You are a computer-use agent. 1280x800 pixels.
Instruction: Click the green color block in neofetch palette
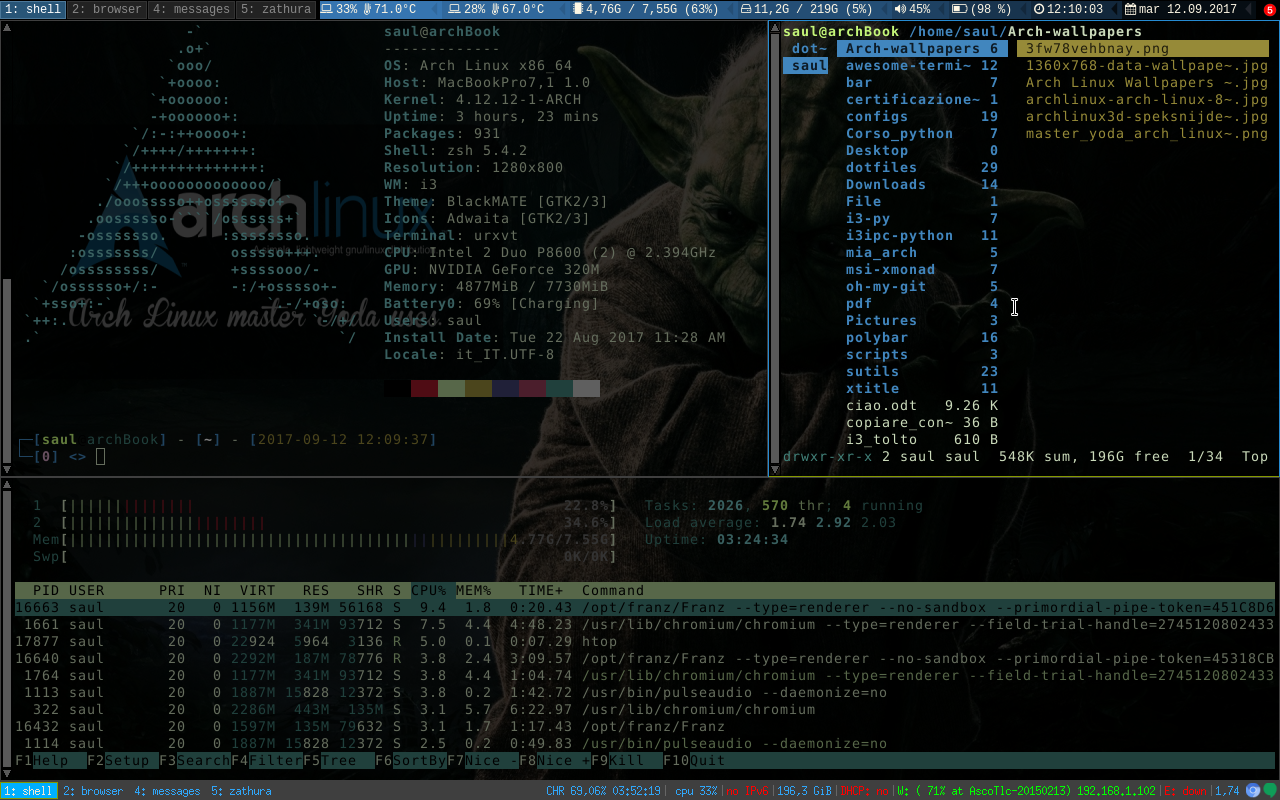click(451, 388)
